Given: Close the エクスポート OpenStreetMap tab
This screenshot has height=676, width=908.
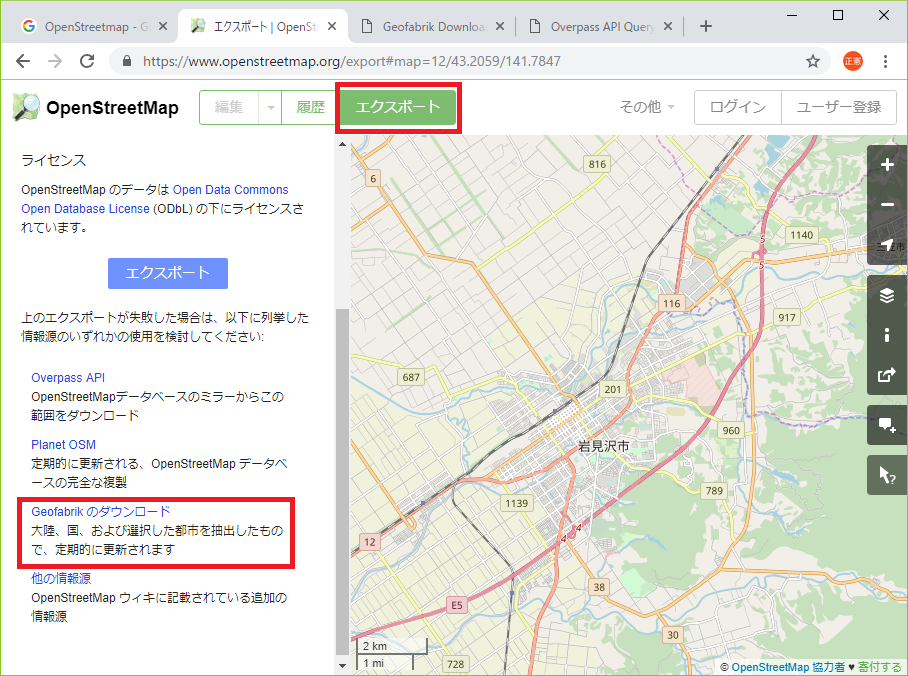Looking at the screenshot, I should click(x=332, y=26).
